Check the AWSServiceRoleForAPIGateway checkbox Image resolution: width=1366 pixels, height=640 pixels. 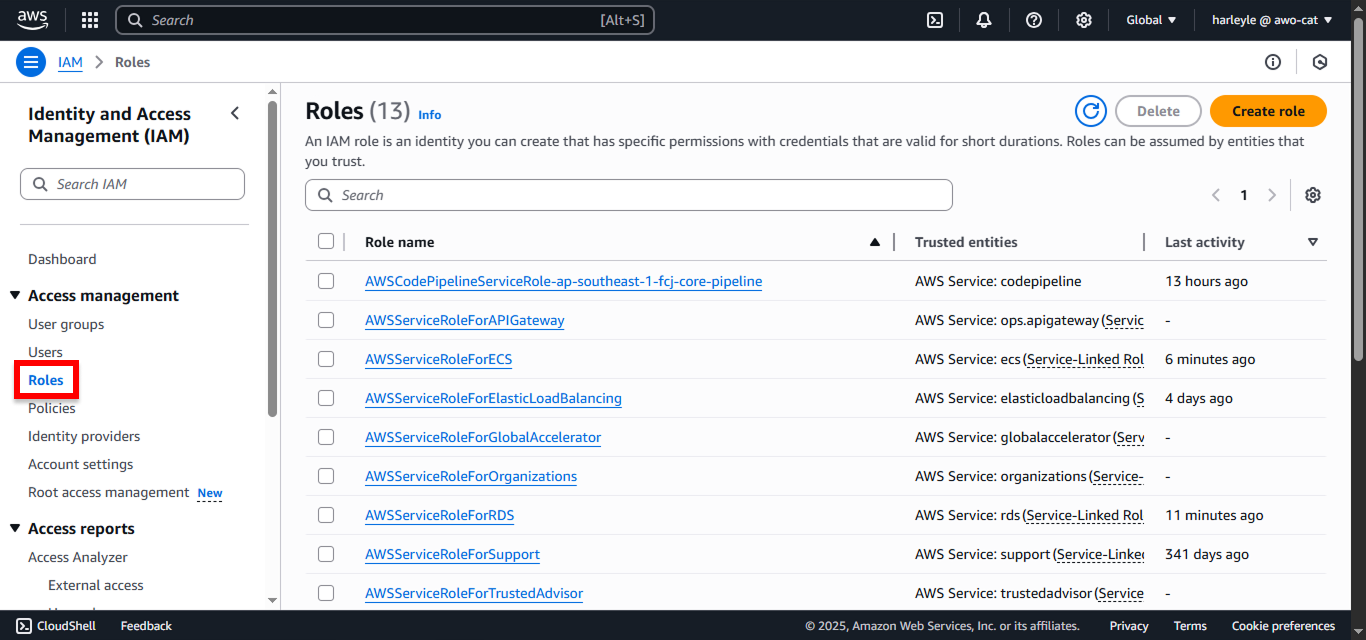pos(326,320)
